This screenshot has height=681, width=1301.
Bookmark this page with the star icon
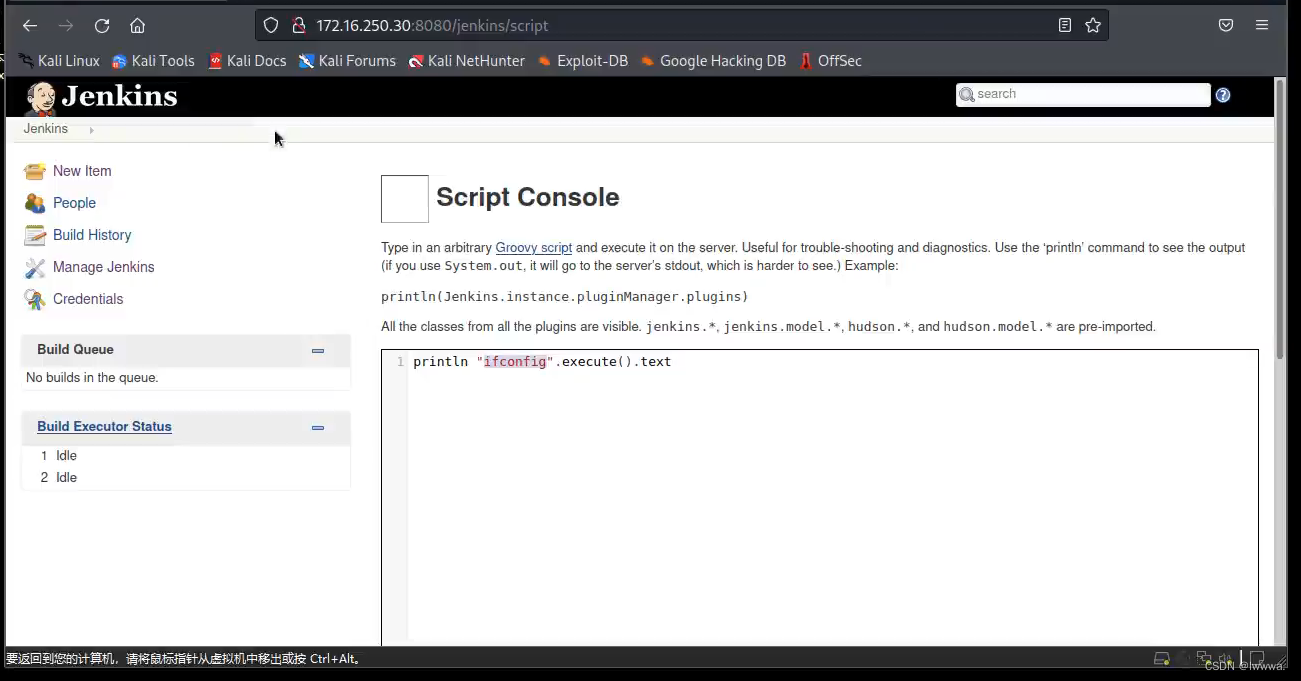(1093, 26)
